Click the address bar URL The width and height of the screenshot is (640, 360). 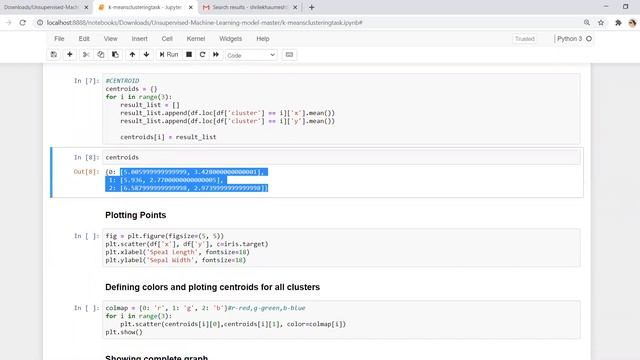click(204, 23)
